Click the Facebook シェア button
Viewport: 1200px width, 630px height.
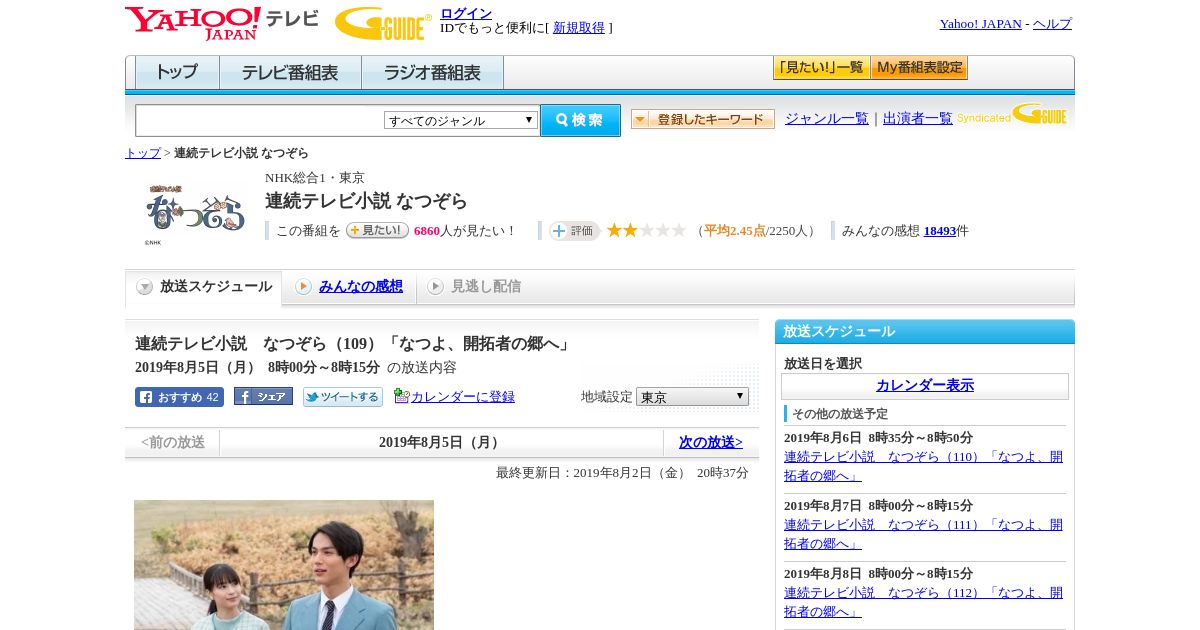[x=263, y=396]
